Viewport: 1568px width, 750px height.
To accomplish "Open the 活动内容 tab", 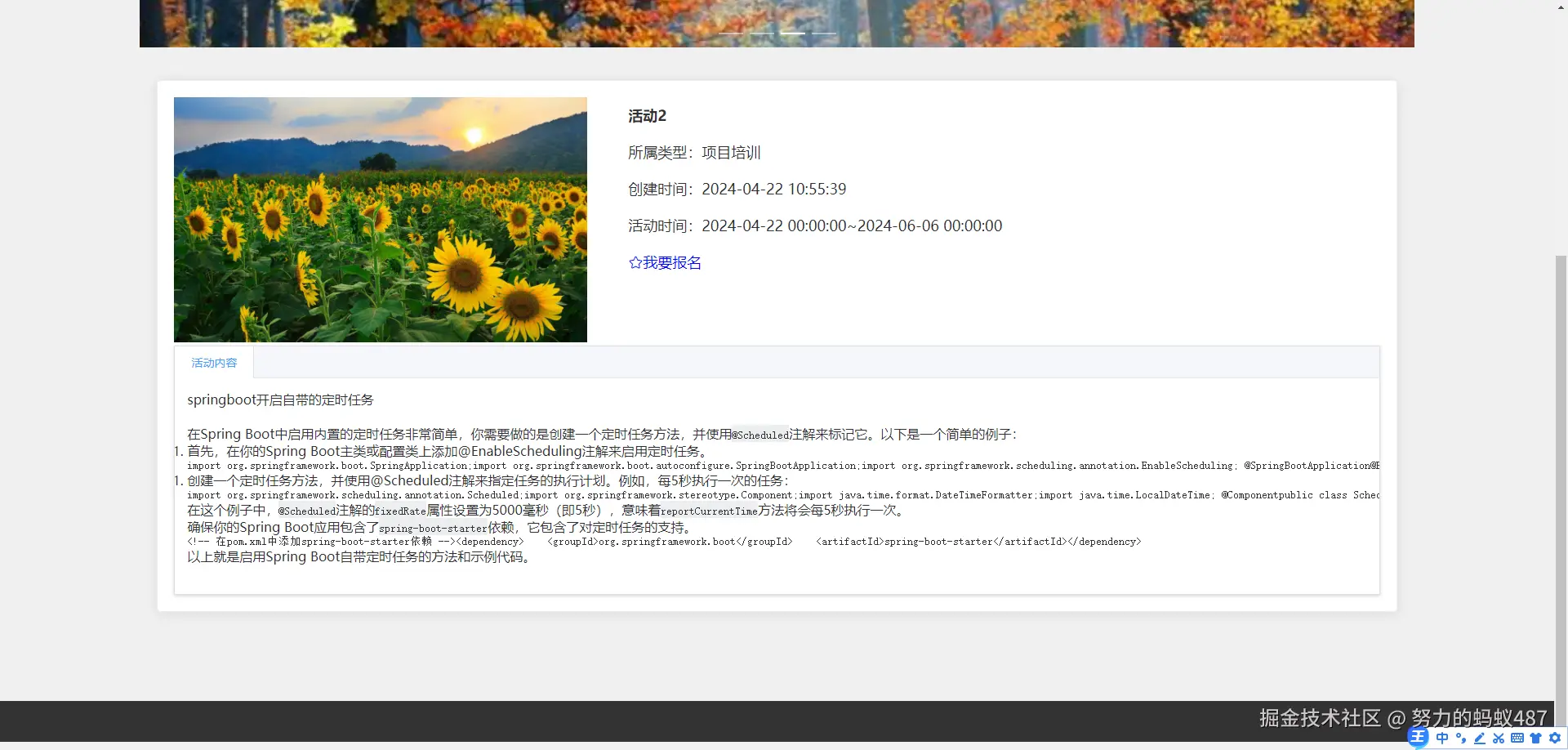I will [x=214, y=362].
